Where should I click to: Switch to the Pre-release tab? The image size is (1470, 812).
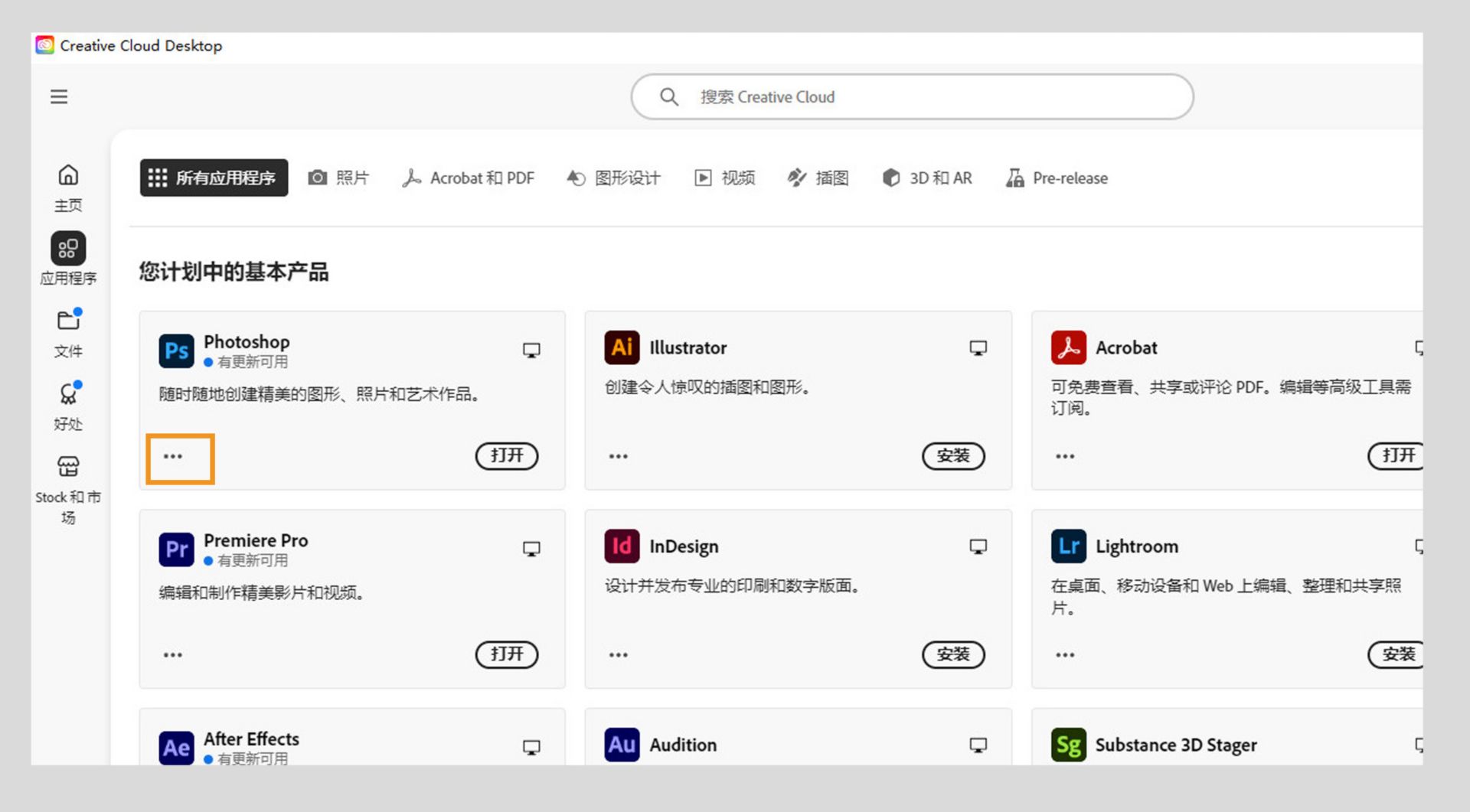click(1057, 178)
